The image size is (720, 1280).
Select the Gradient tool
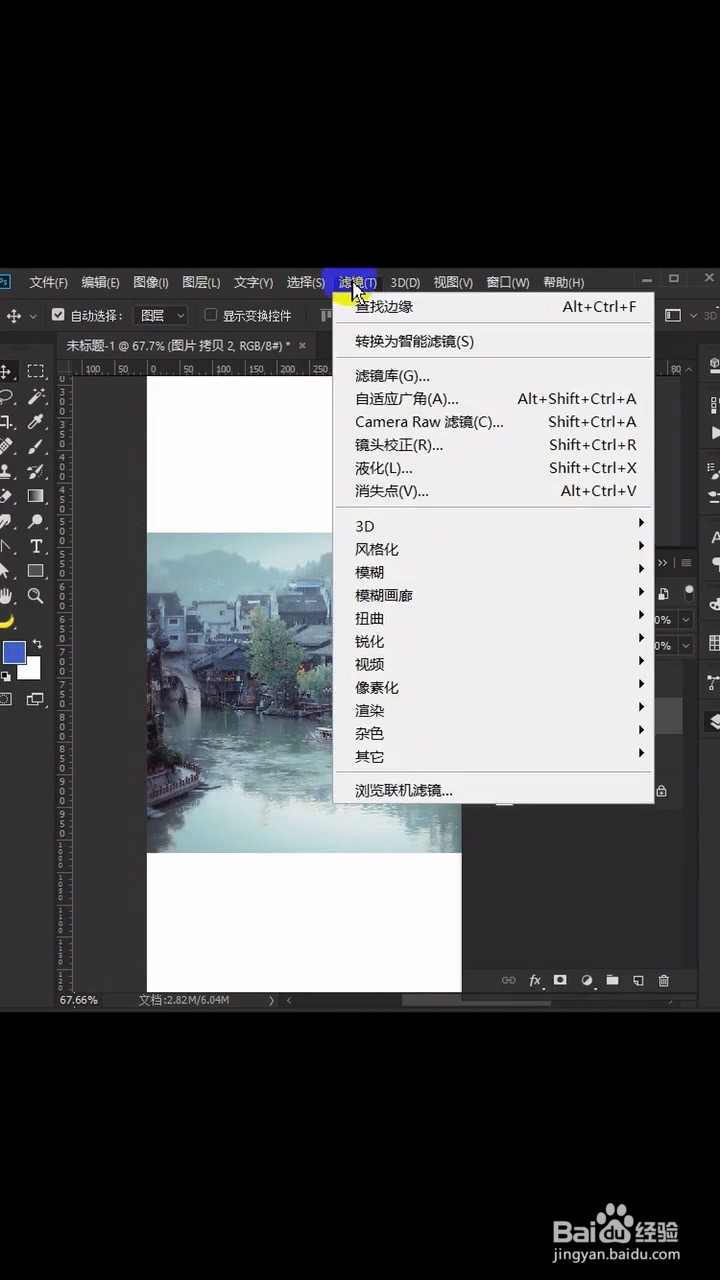coord(36,496)
